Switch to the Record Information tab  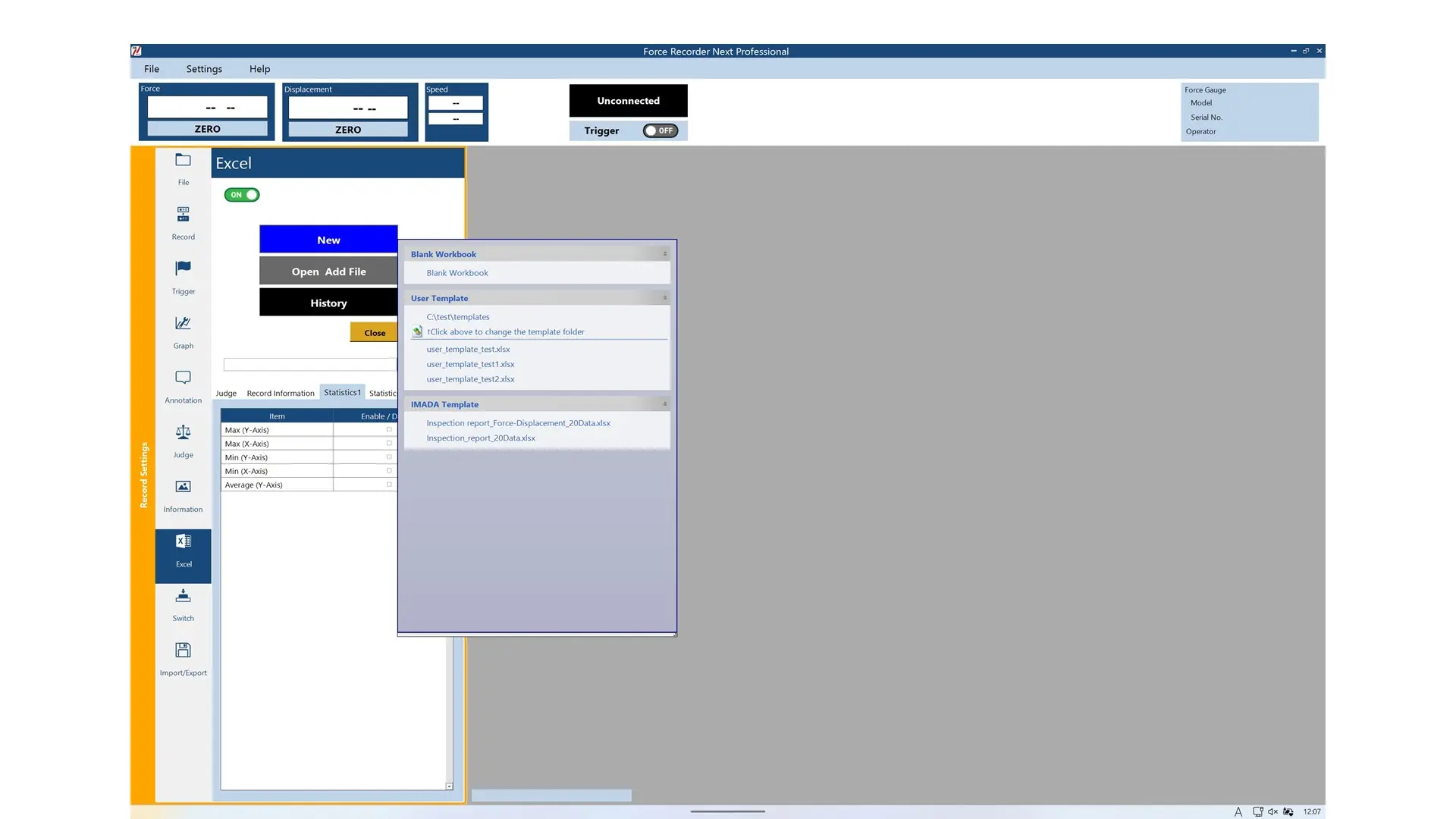[x=280, y=394]
